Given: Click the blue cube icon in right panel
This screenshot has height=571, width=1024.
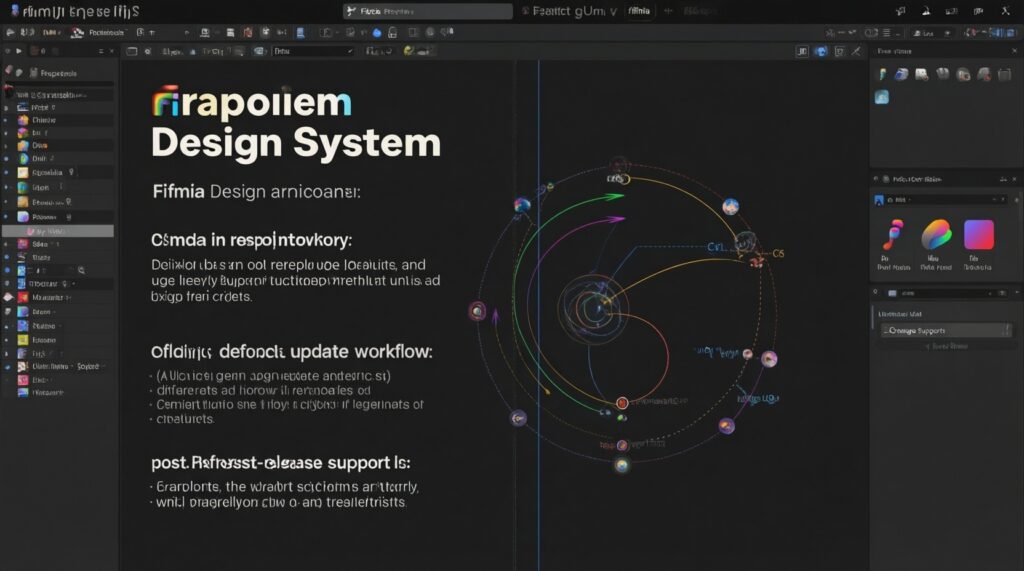Looking at the screenshot, I should (x=901, y=74).
